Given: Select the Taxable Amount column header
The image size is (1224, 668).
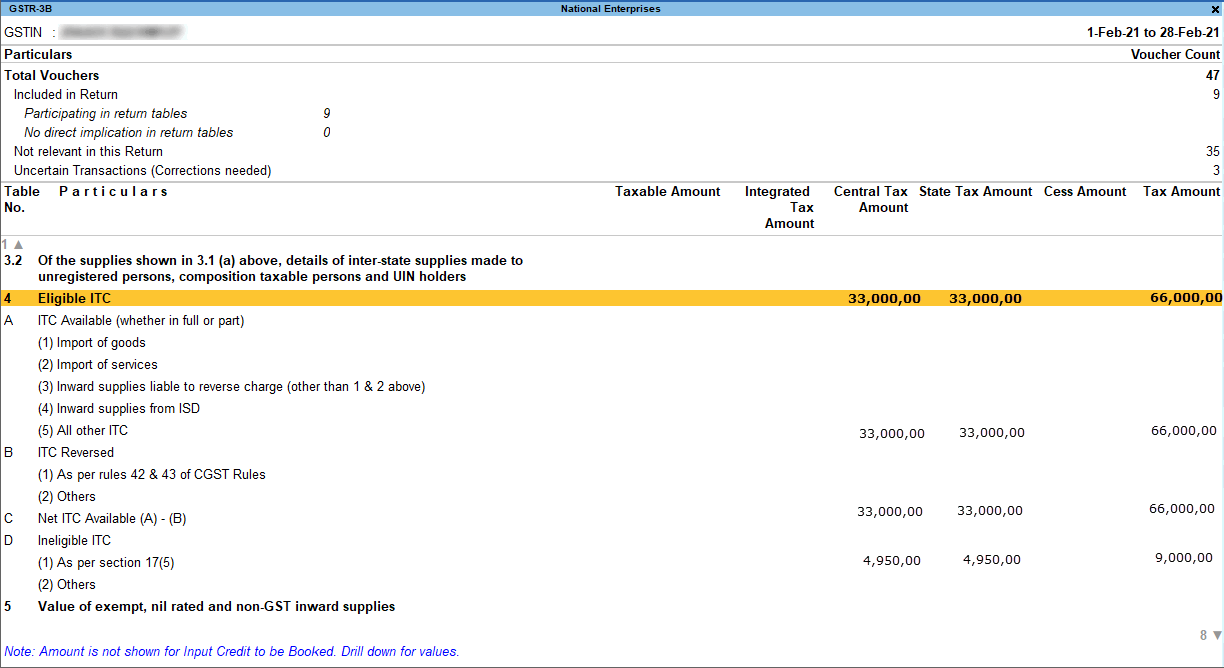Looking at the screenshot, I should pos(667,191).
